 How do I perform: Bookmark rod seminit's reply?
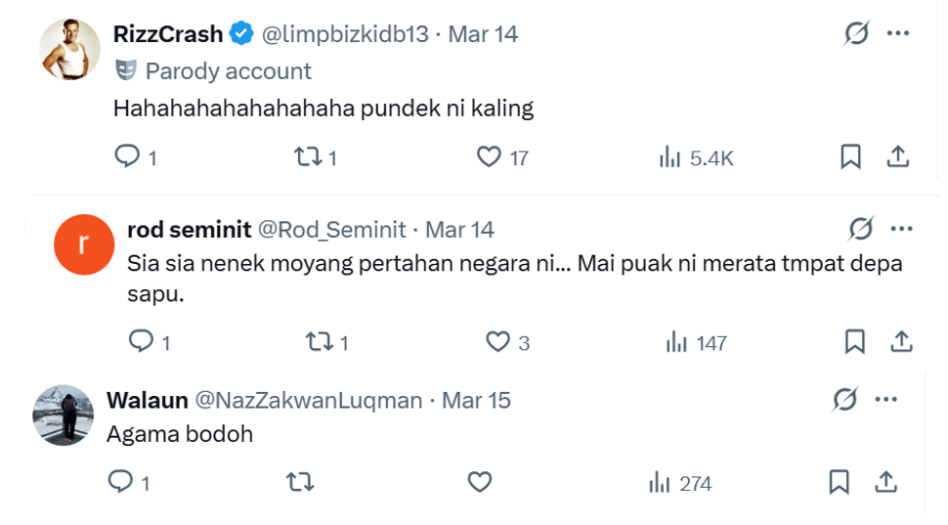tap(855, 342)
